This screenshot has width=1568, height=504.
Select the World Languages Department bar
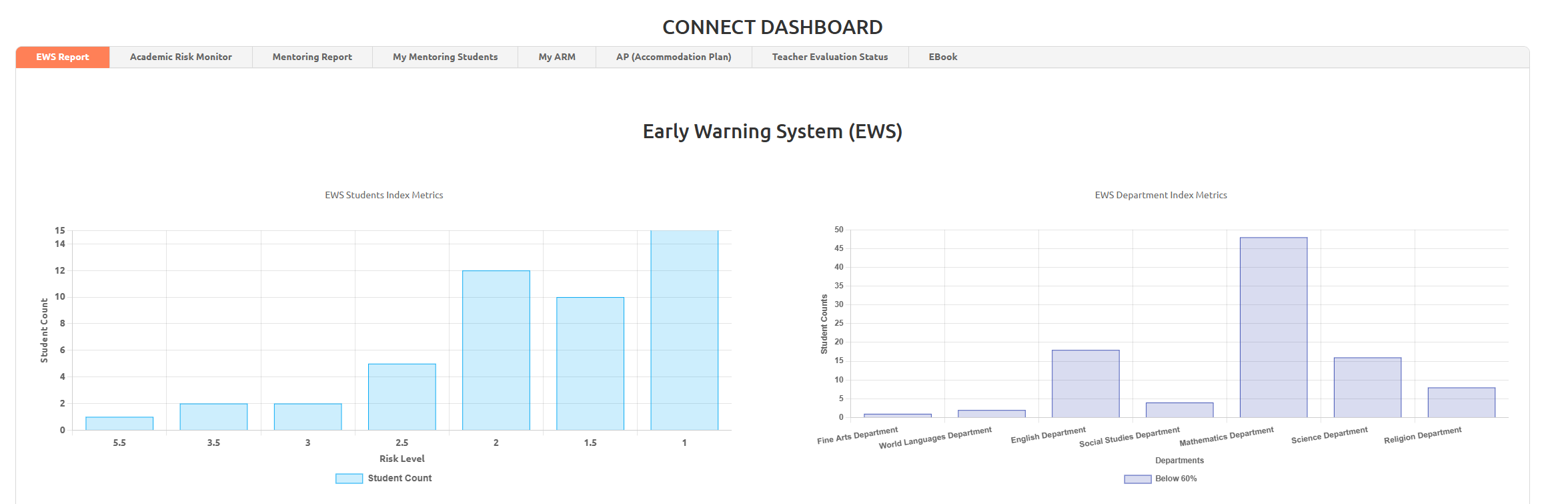click(992, 414)
